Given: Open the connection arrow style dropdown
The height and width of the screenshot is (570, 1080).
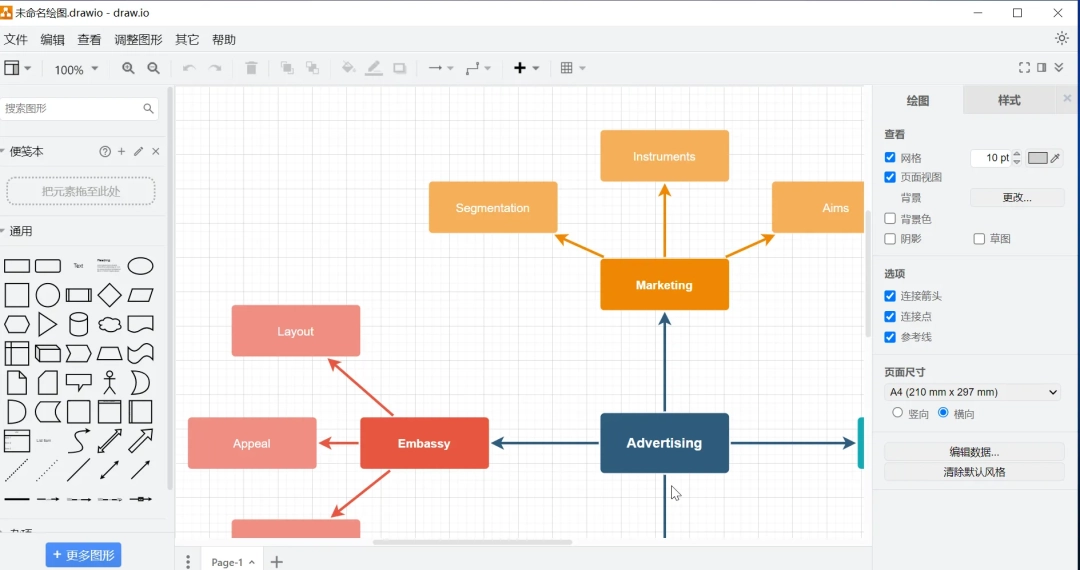Looking at the screenshot, I should pyautogui.click(x=441, y=68).
